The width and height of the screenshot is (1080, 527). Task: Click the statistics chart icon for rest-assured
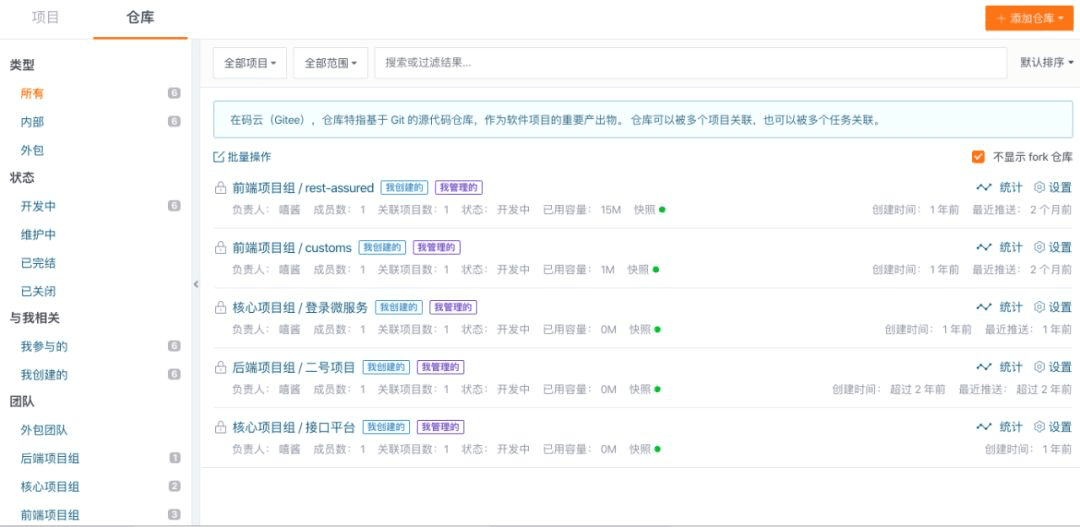pos(984,187)
